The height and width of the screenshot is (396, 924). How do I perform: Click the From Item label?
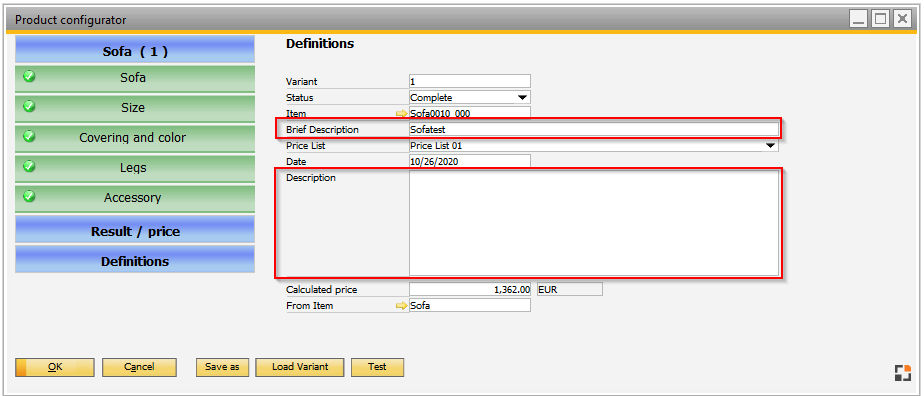[x=309, y=305]
